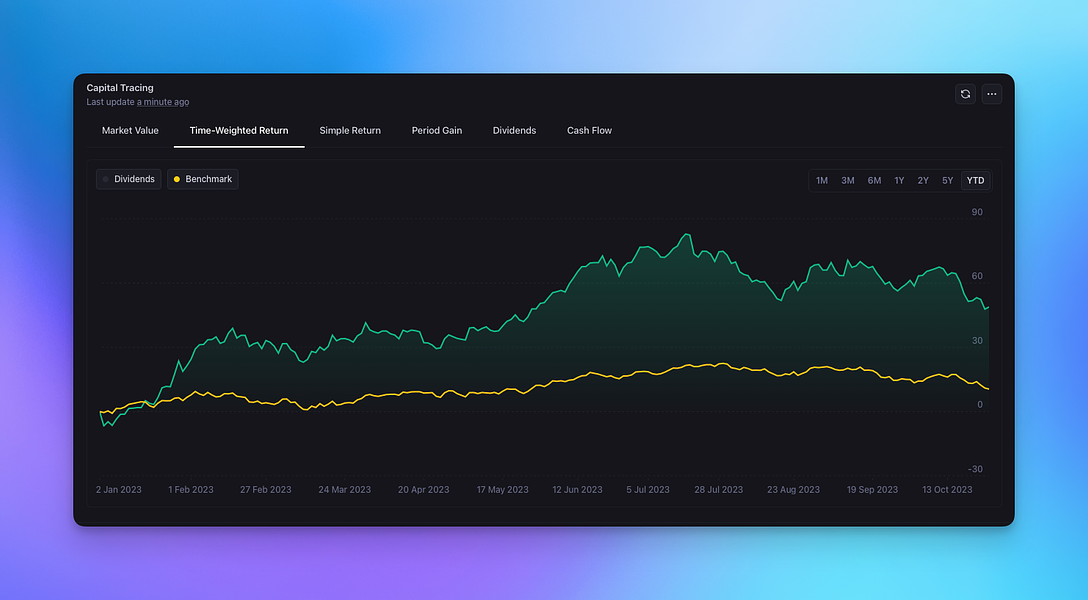
Task: Open the Simple Return tab
Action: click(350, 130)
